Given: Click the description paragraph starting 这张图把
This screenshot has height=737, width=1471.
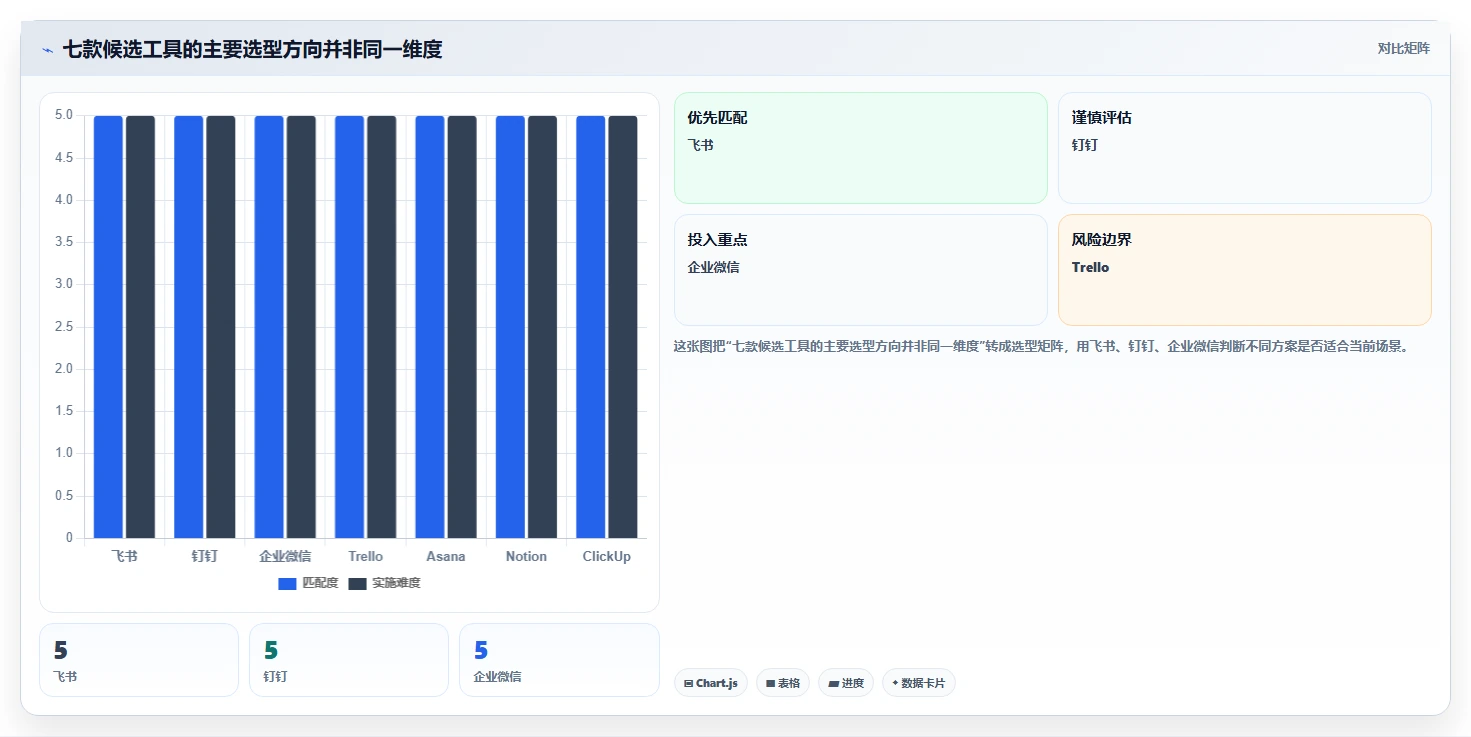Looking at the screenshot, I should (1041, 347).
